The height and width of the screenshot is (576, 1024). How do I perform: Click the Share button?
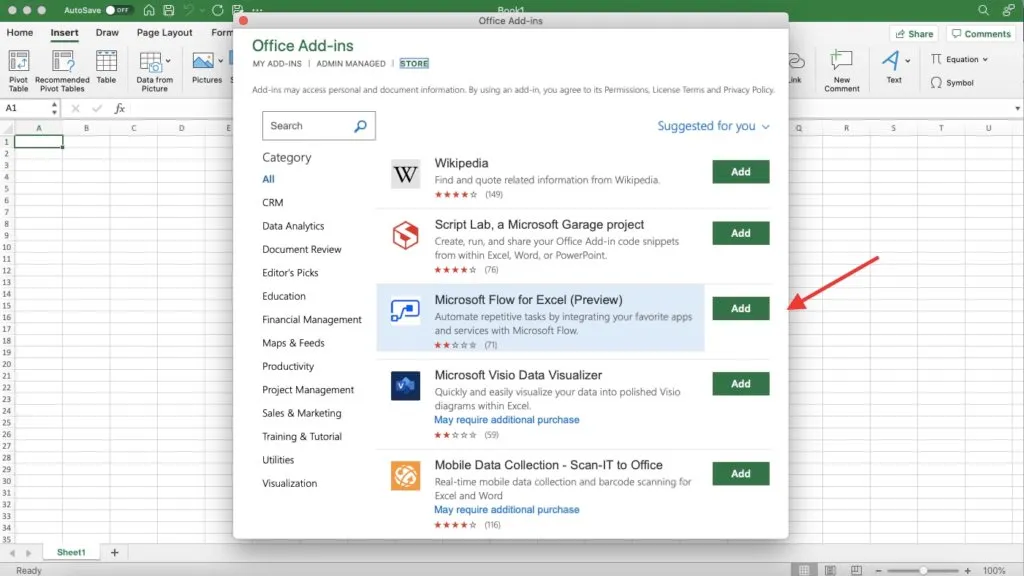pyautogui.click(x=914, y=34)
